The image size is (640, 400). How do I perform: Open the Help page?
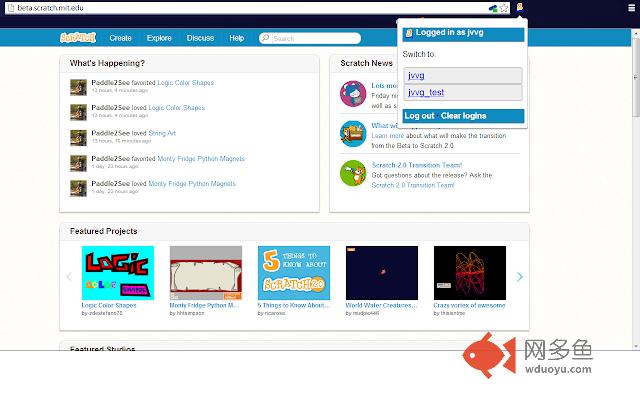pyautogui.click(x=237, y=38)
